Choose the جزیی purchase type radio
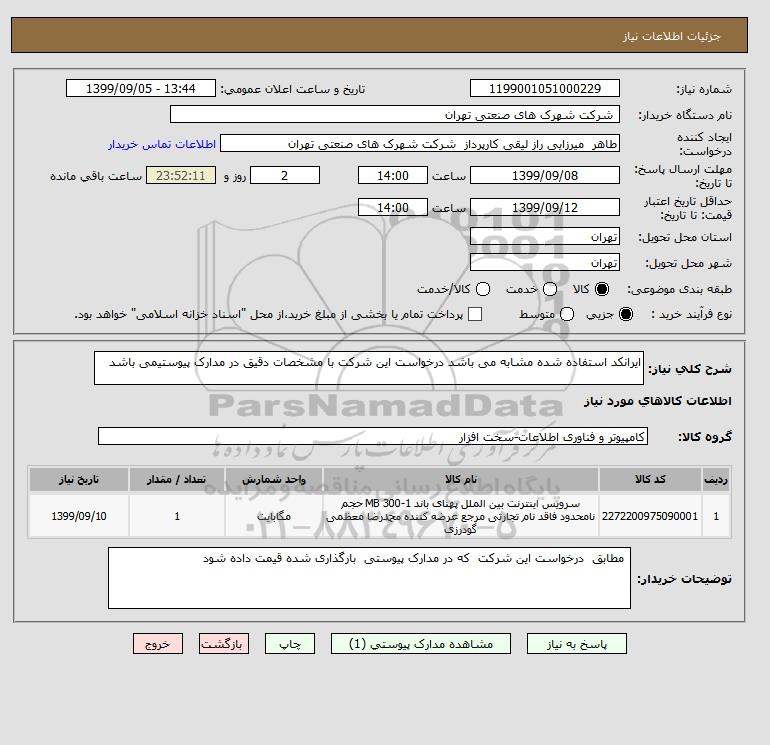The height and width of the screenshot is (745, 770). [626, 314]
